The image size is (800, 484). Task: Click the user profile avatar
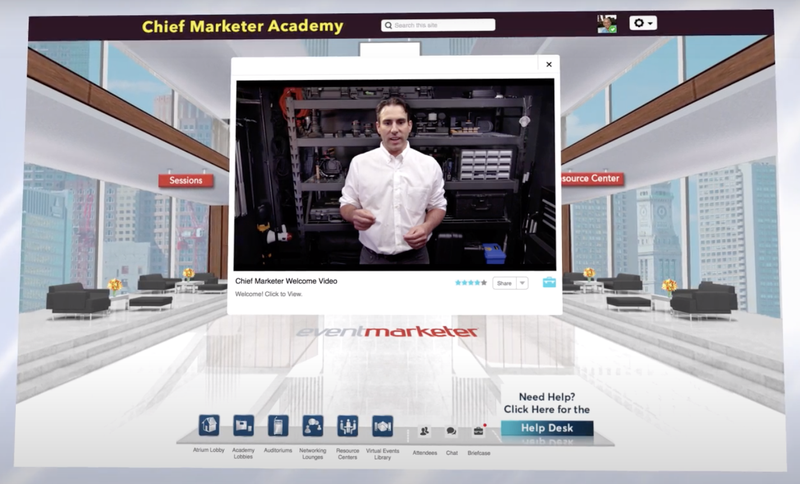(607, 24)
